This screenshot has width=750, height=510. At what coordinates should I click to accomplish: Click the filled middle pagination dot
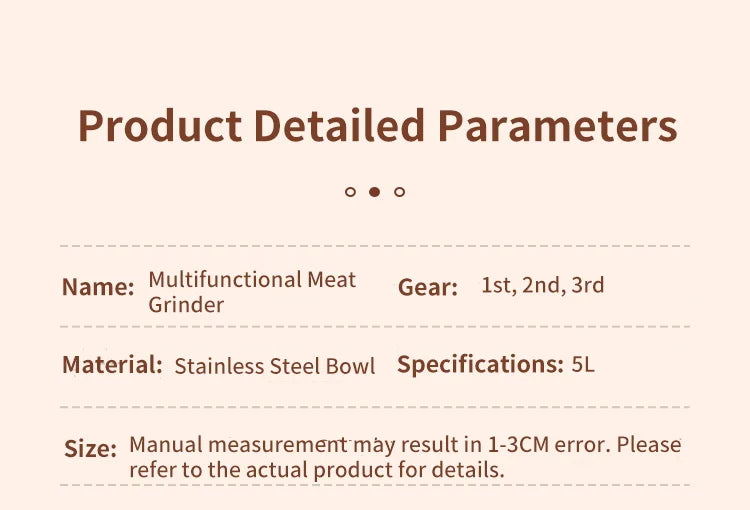point(374,191)
